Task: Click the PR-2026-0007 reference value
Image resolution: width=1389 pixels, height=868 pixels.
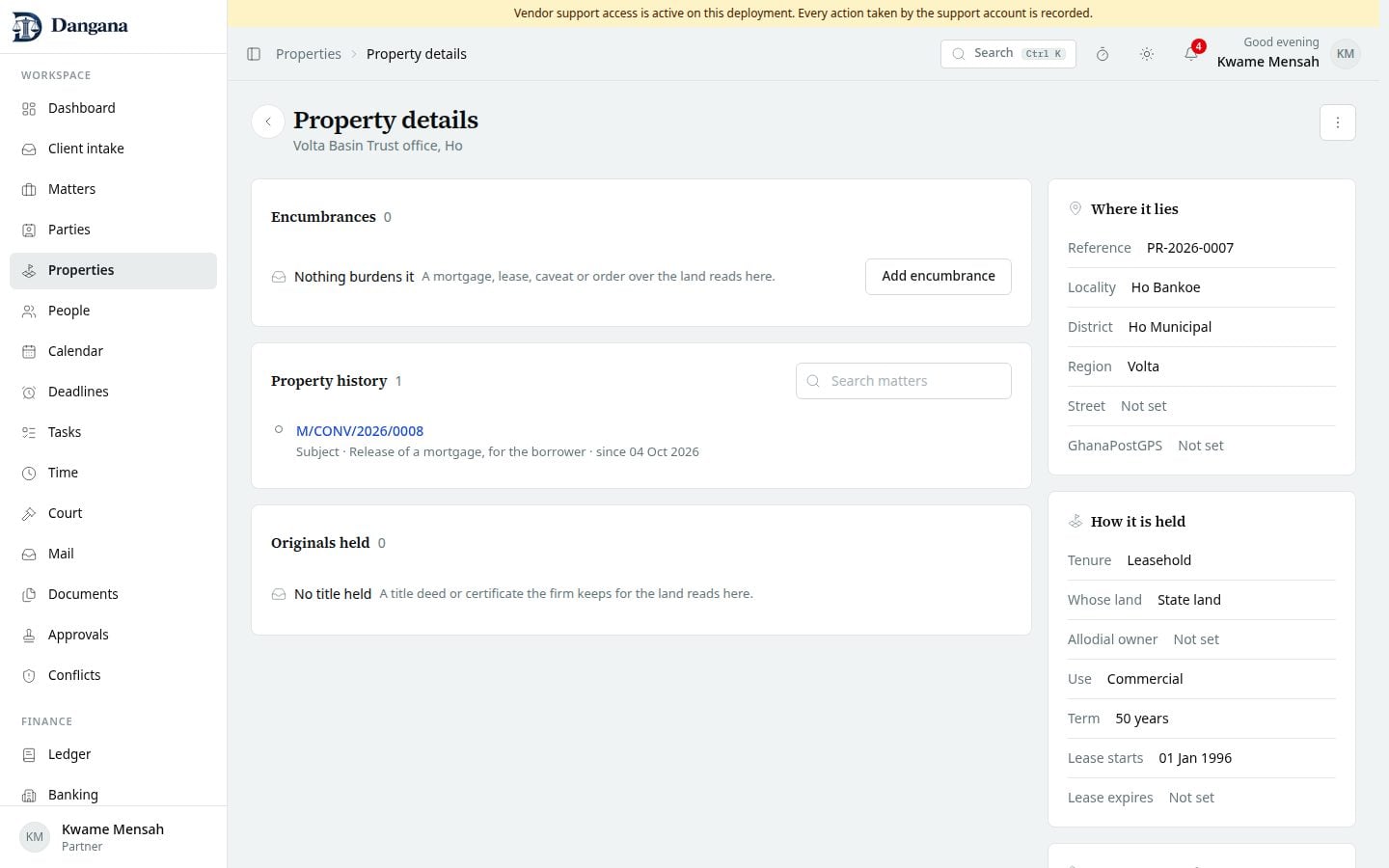Action: [1190, 248]
